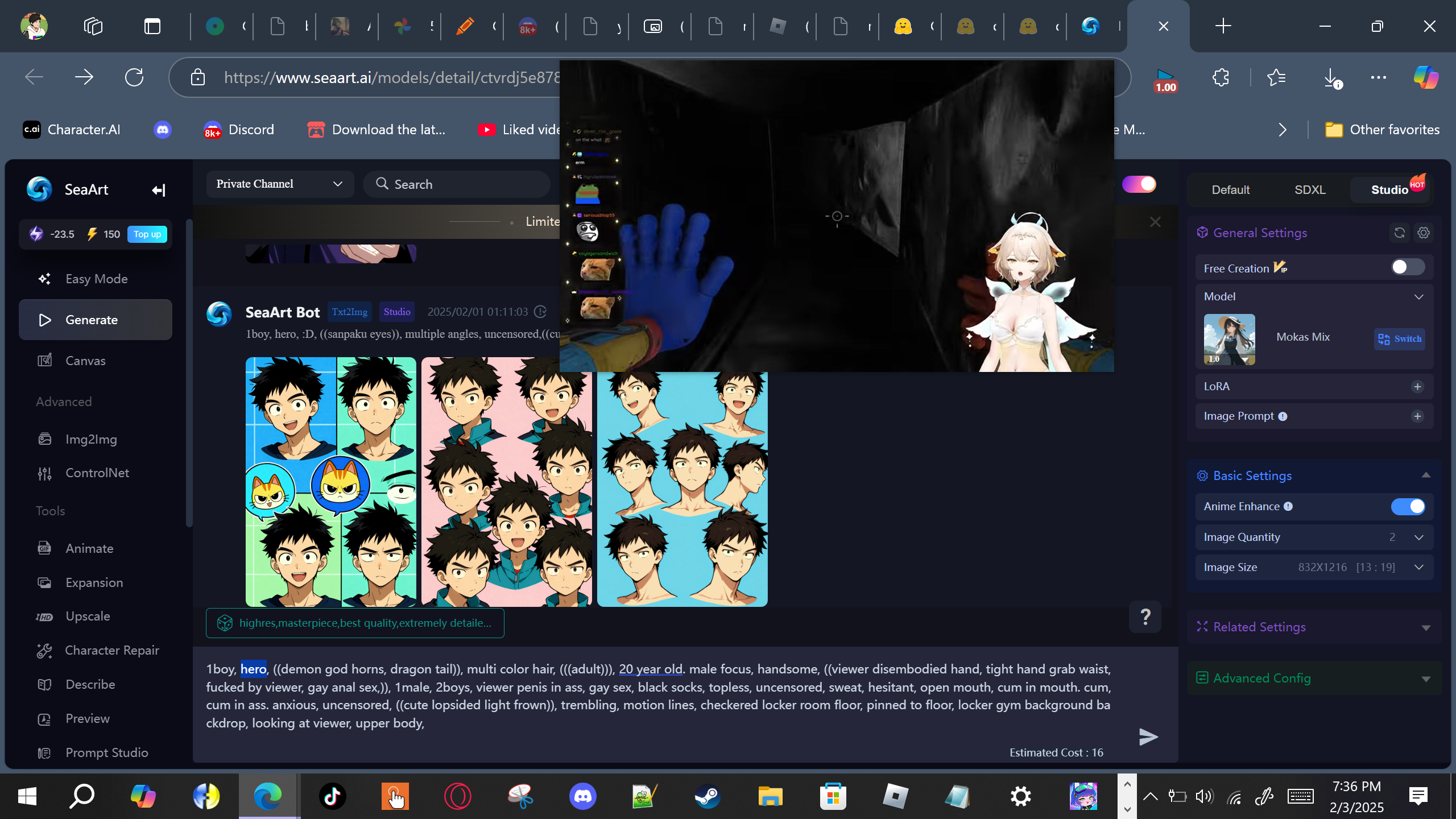1456x819 pixels.
Task: Send the prompt with the arrow icon
Action: (x=1148, y=737)
